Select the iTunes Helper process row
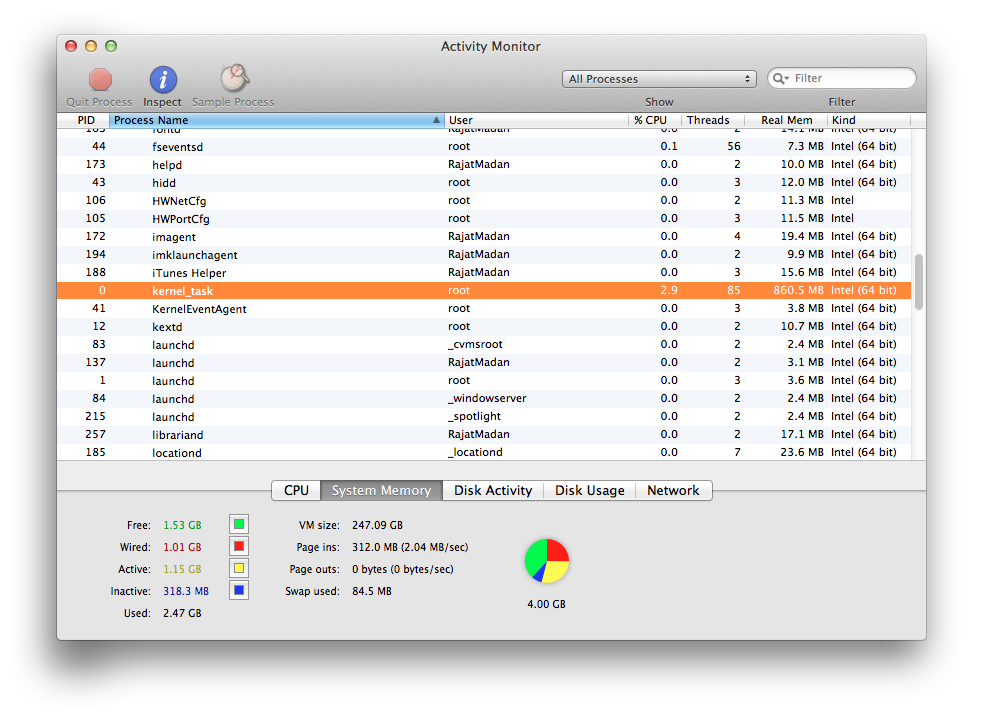 coord(484,272)
